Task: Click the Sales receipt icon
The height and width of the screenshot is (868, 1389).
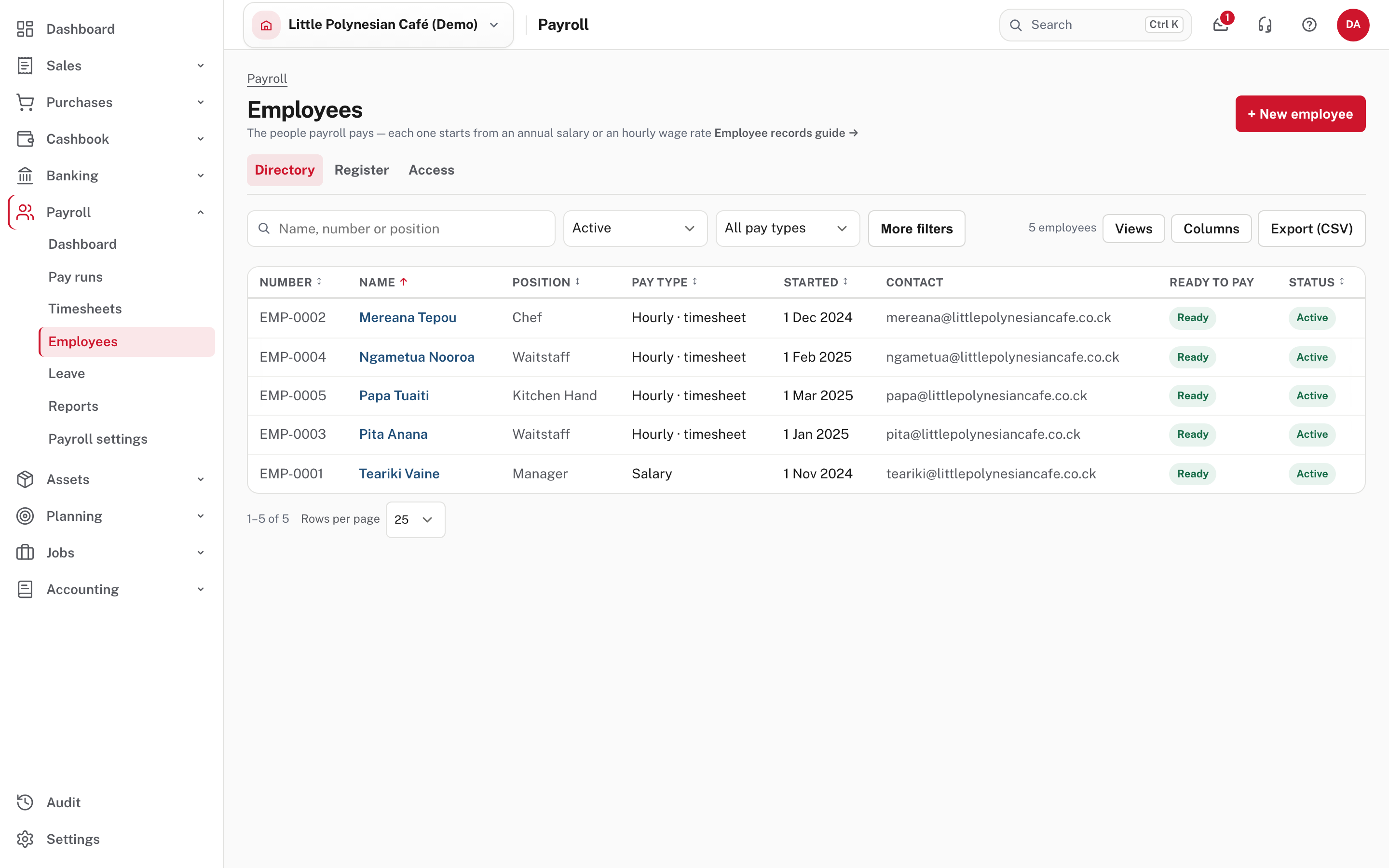Action: point(25,66)
